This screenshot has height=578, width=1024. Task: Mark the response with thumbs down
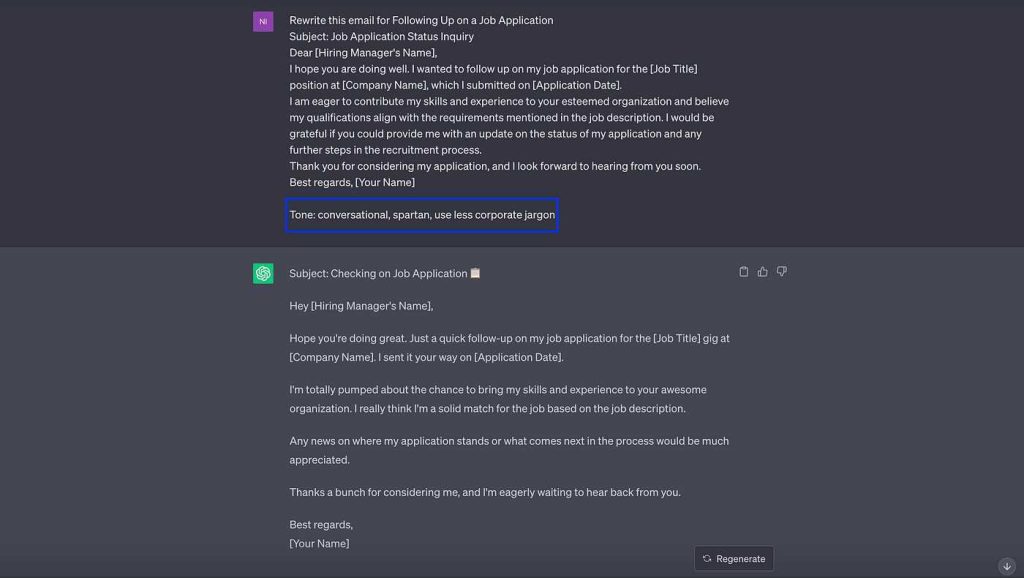[781, 272]
